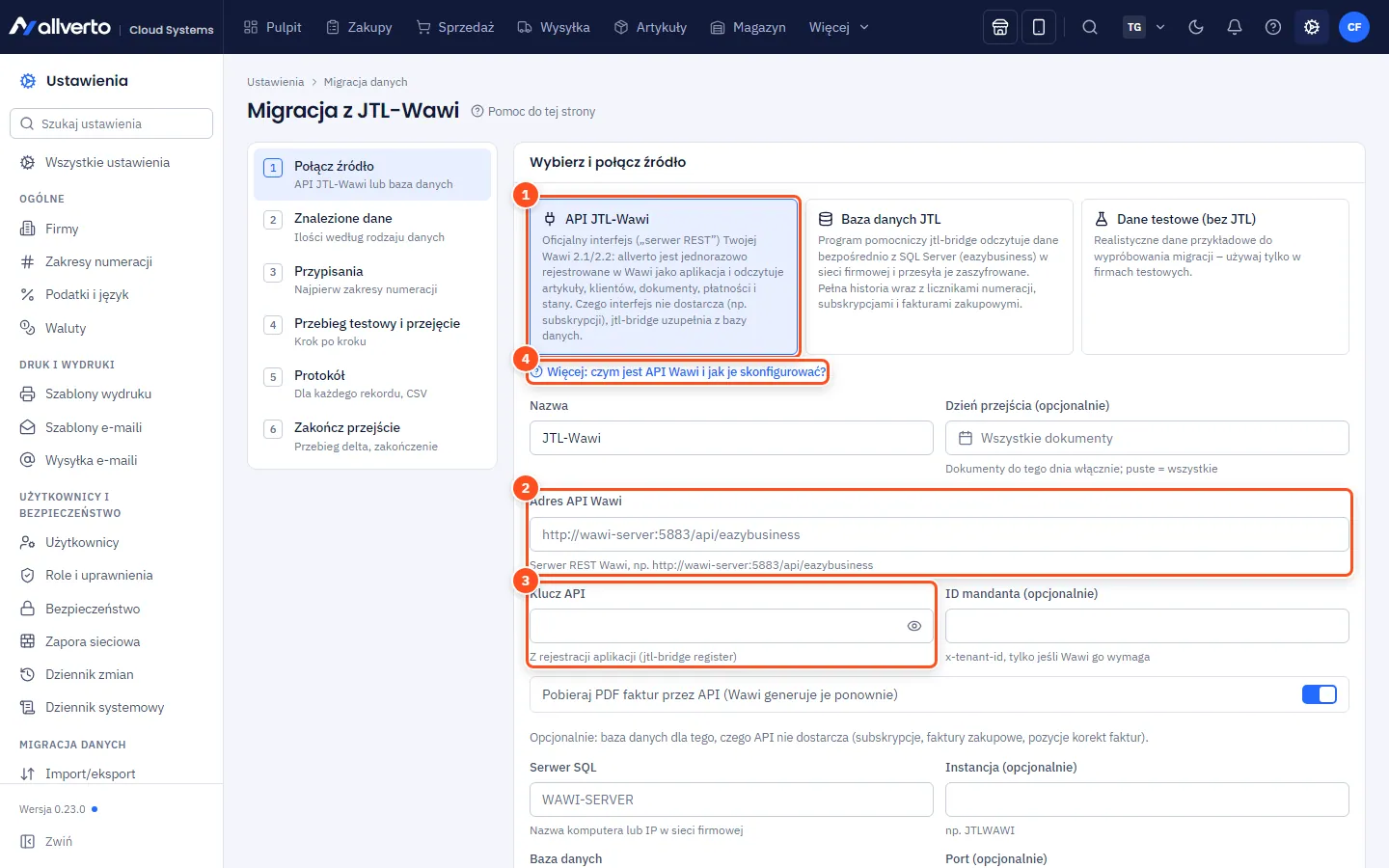Open settings gear icon in top bar
Screen dimensions: 1389x868
coord(1312,27)
